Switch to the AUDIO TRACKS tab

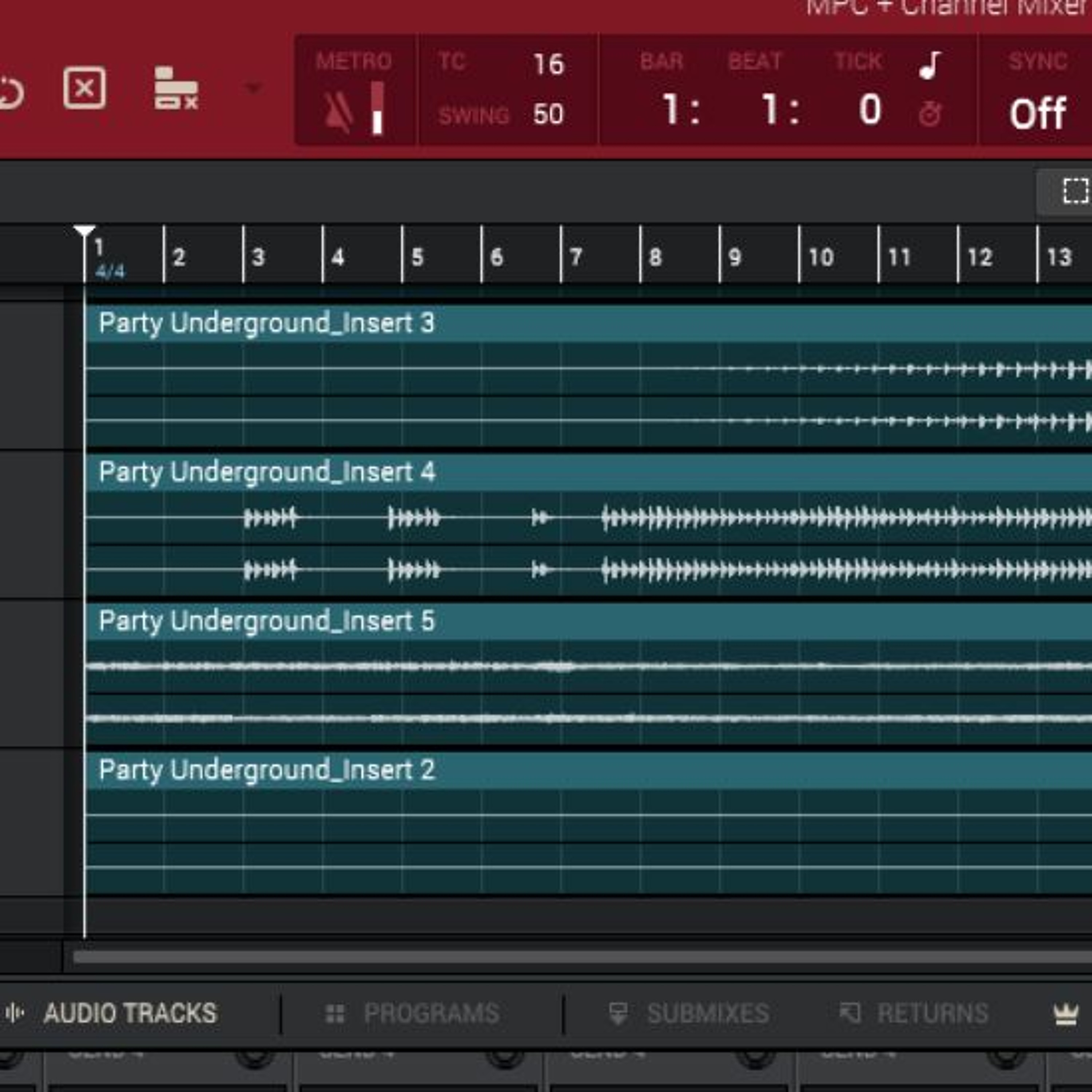(130, 1013)
